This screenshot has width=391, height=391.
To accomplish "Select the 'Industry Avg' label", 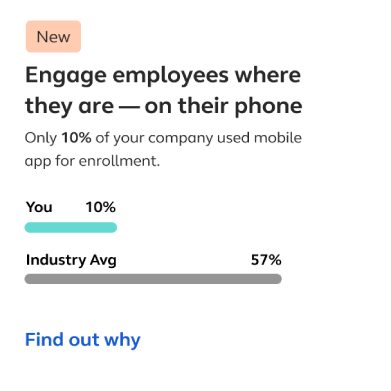I will click(x=71, y=260).
